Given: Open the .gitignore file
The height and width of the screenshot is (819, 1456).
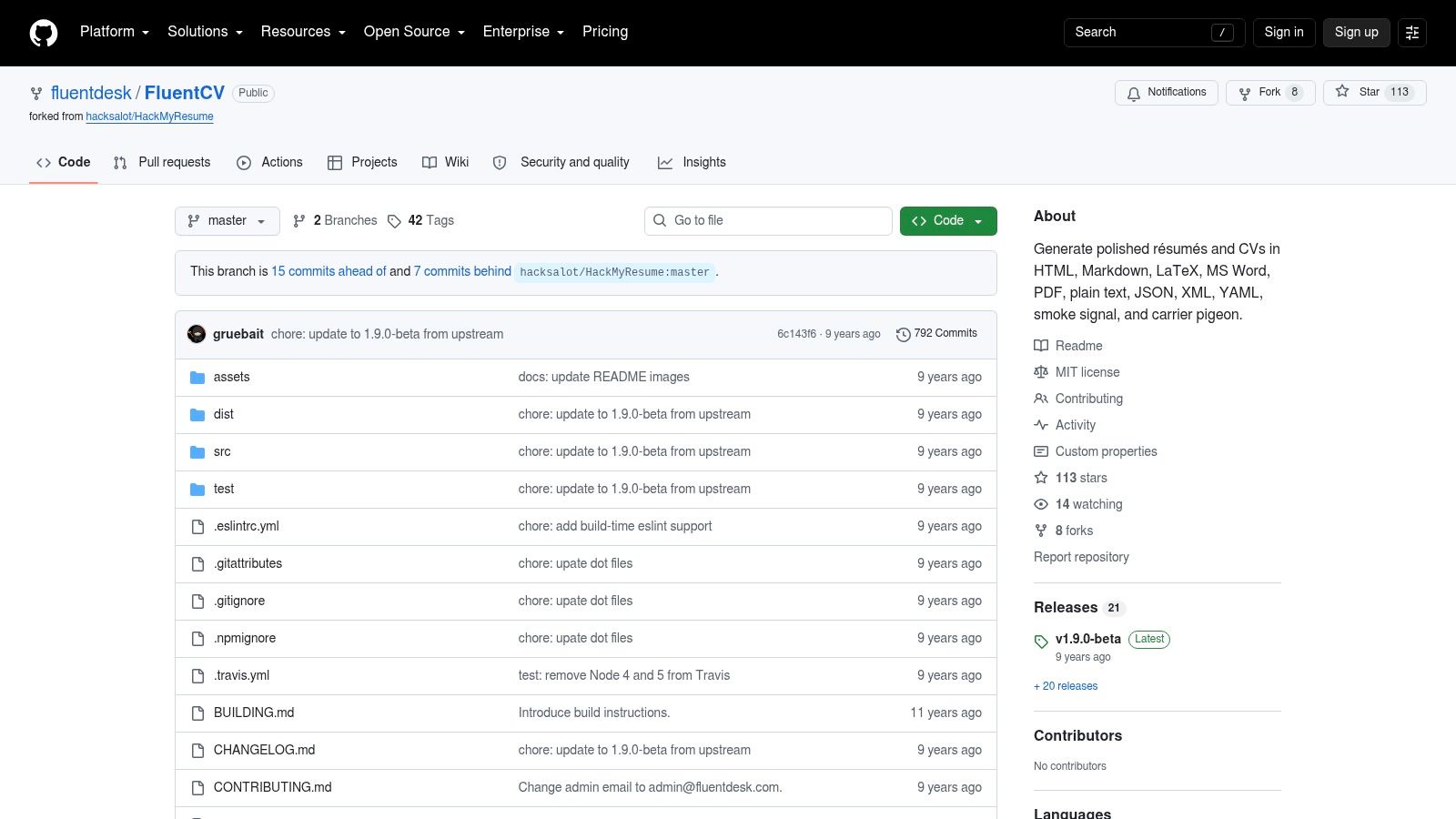Looking at the screenshot, I should tap(239, 601).
